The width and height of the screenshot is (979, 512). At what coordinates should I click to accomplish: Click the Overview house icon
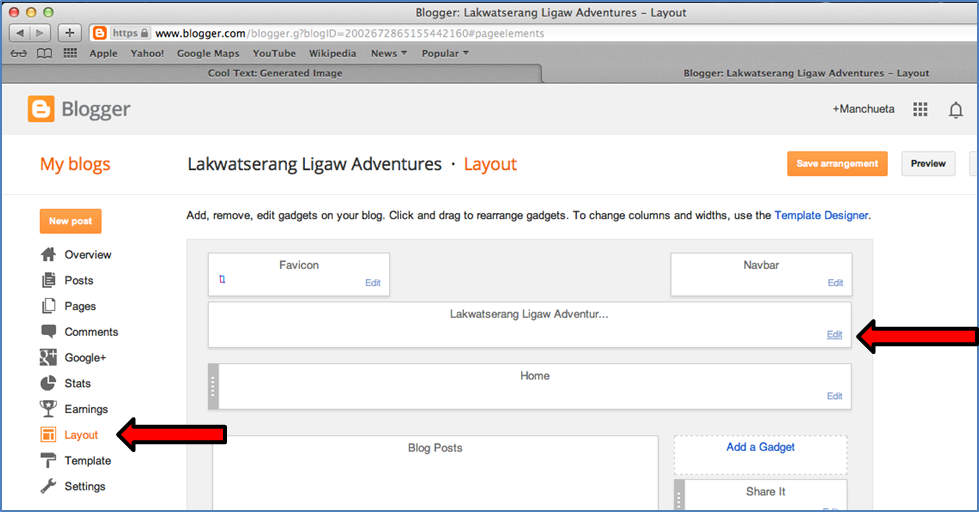pos(48,255)
